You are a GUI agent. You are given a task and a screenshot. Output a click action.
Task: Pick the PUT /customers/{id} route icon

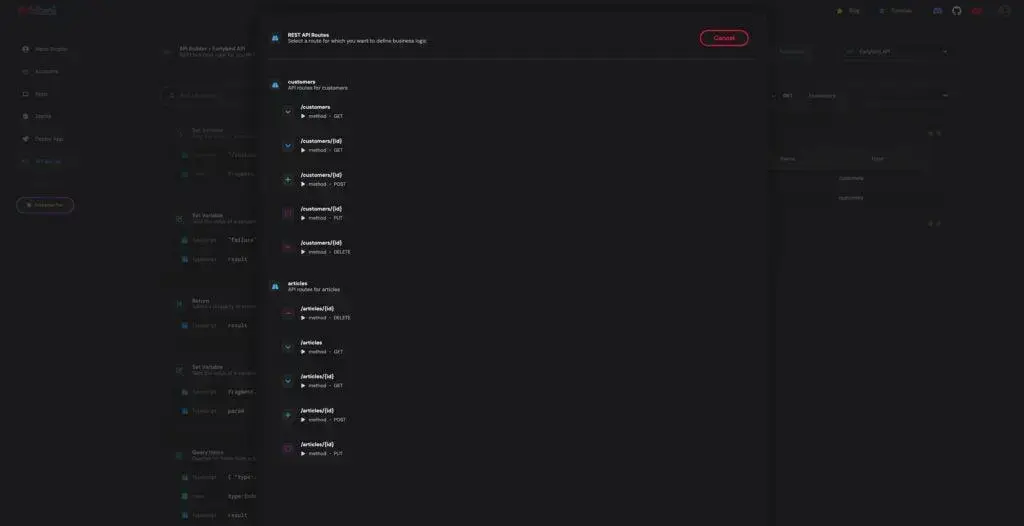287,214
